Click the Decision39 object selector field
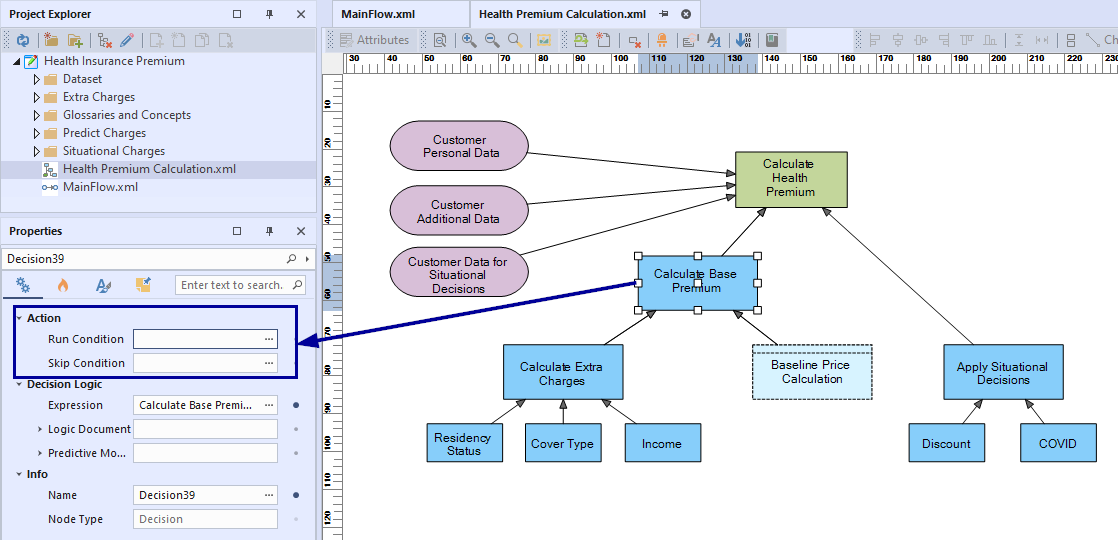The image size is (1118, 540). tap(158, 258)
